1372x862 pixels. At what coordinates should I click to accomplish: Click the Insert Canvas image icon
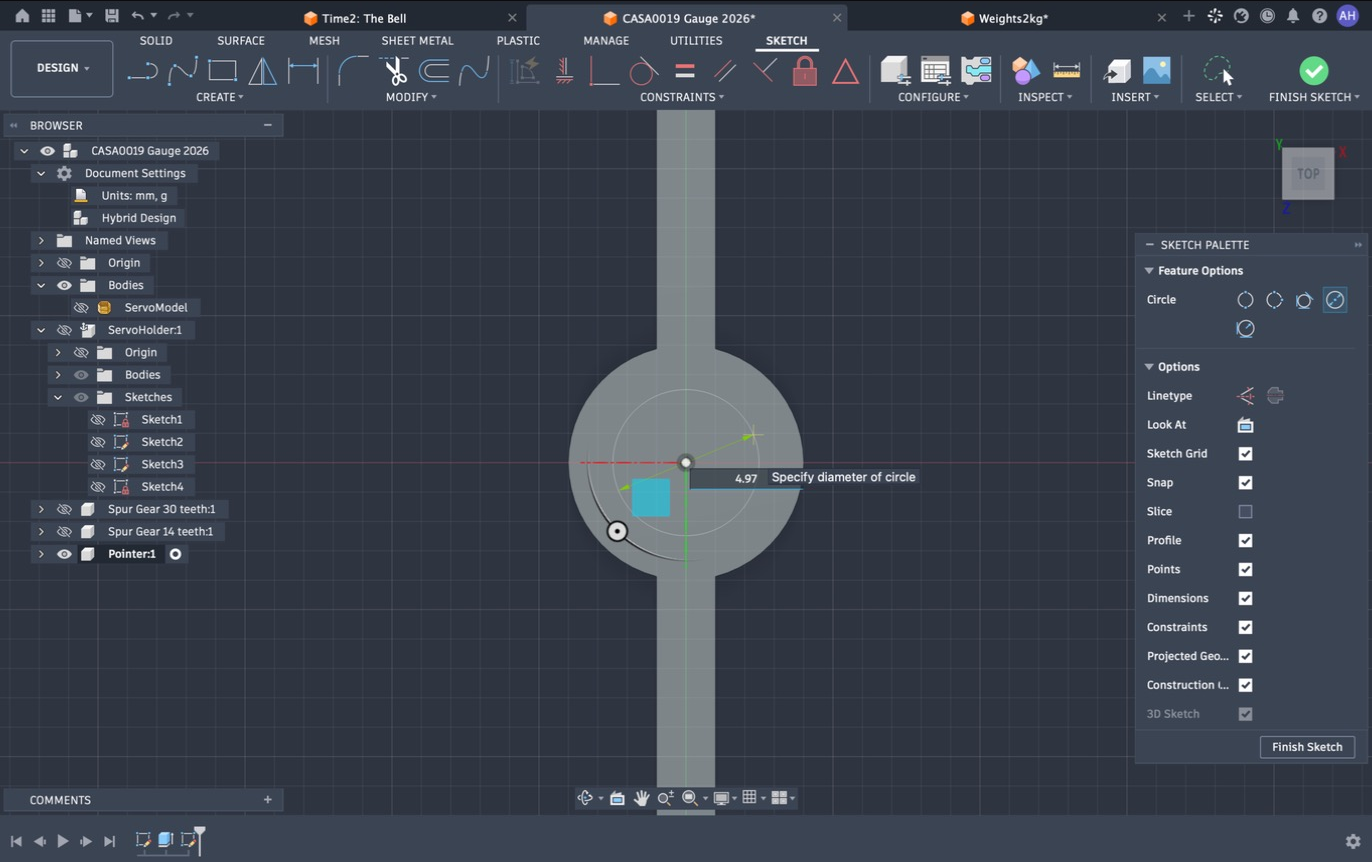1156,70
